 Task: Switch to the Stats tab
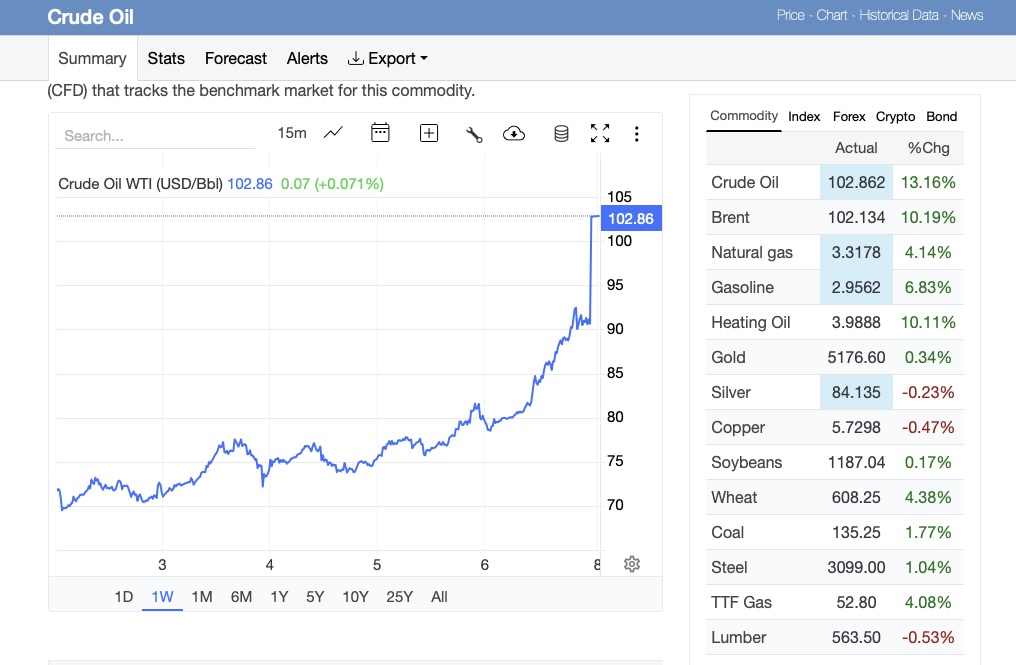[166, 58]
